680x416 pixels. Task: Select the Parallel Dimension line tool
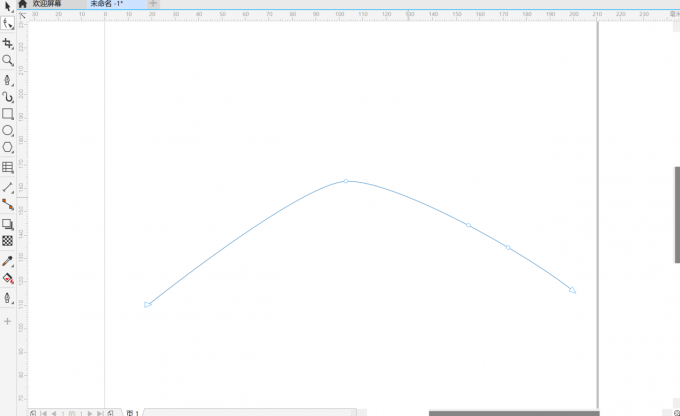click(7, 187)
